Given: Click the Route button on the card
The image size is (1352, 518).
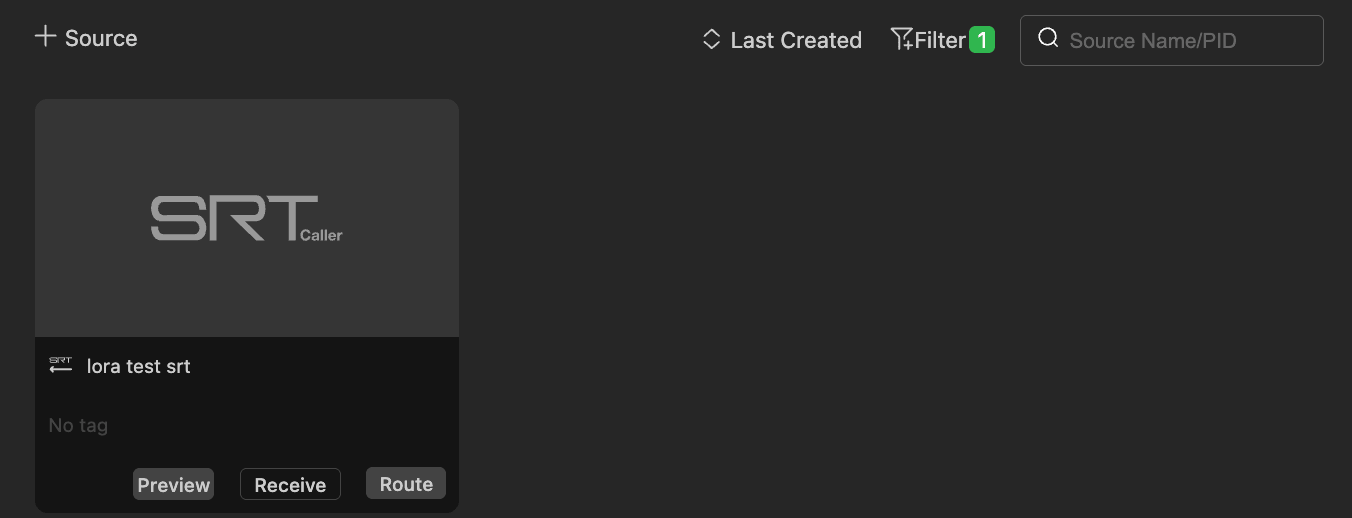Looking at the screenshot, I should point(406,483).
